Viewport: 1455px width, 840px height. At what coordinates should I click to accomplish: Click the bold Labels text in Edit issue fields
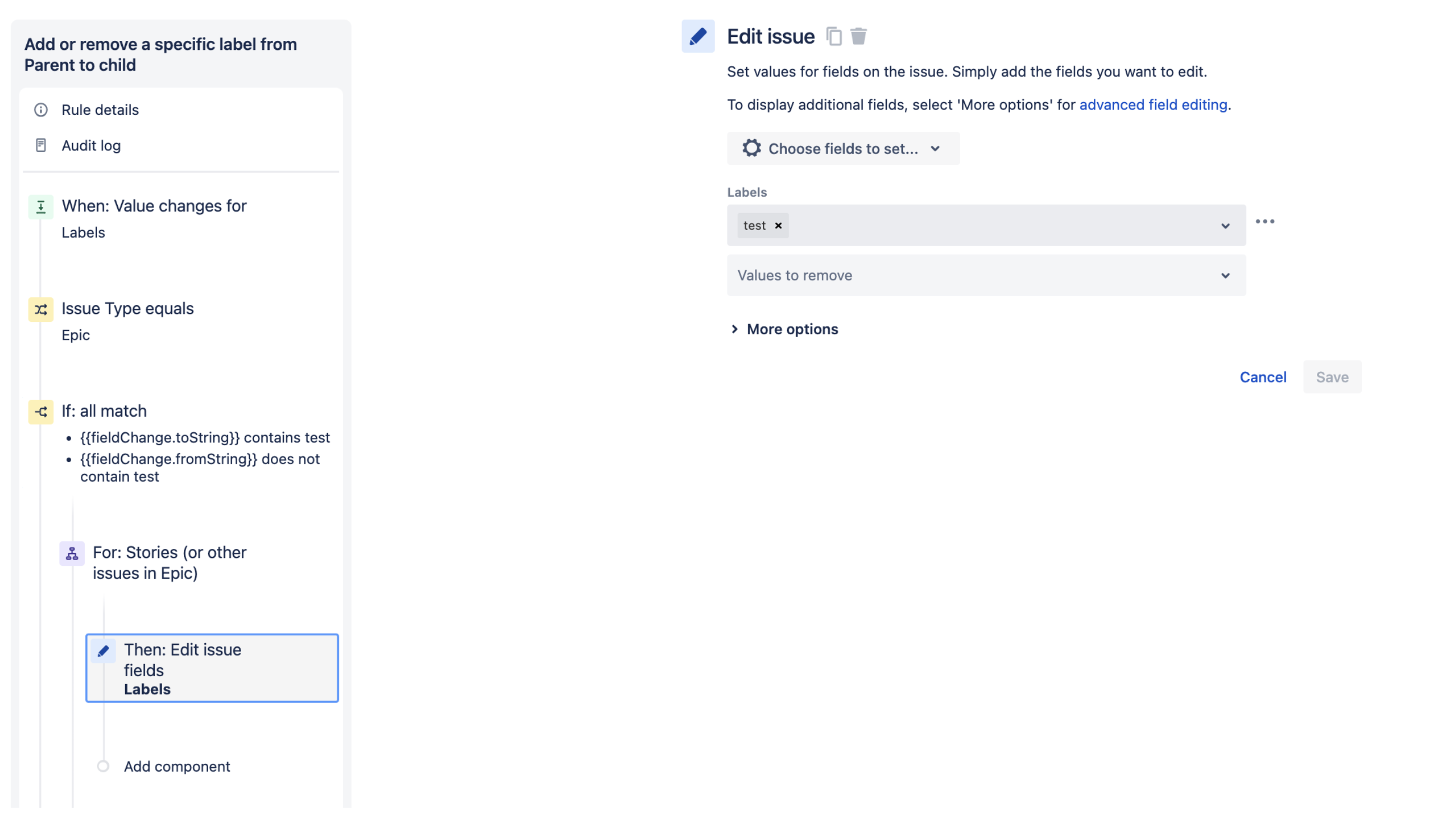(147, 689)
